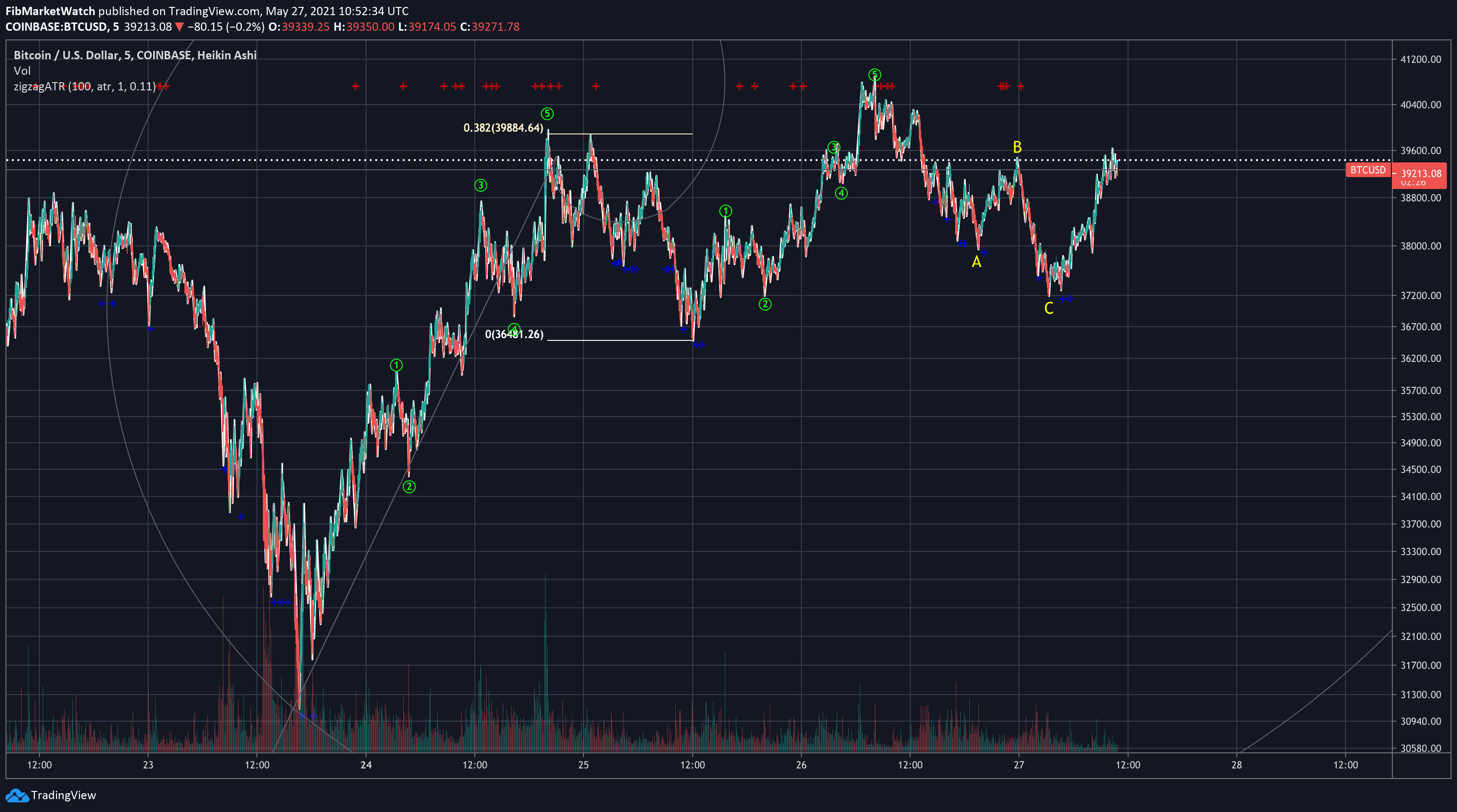
Task: Select circled wave 4 overlapping the 0(36481.26) label
Action: coord(513,329)
